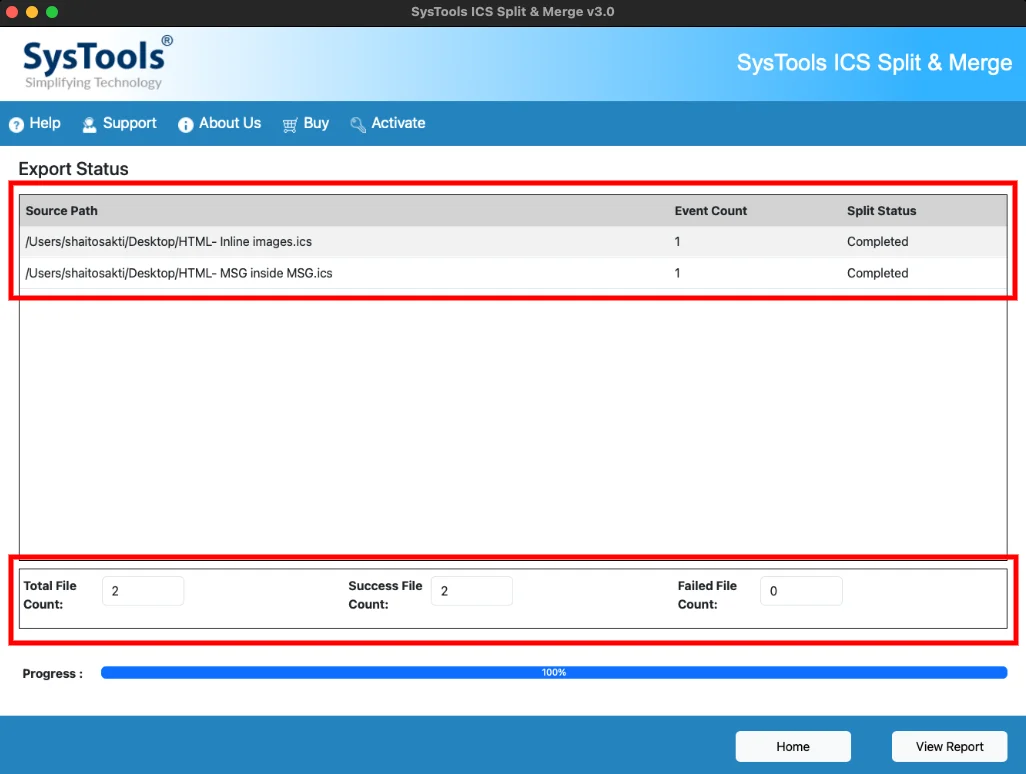Select the HTML- Inline images.ics path row
1026x774 pixels.
[513, 241]
